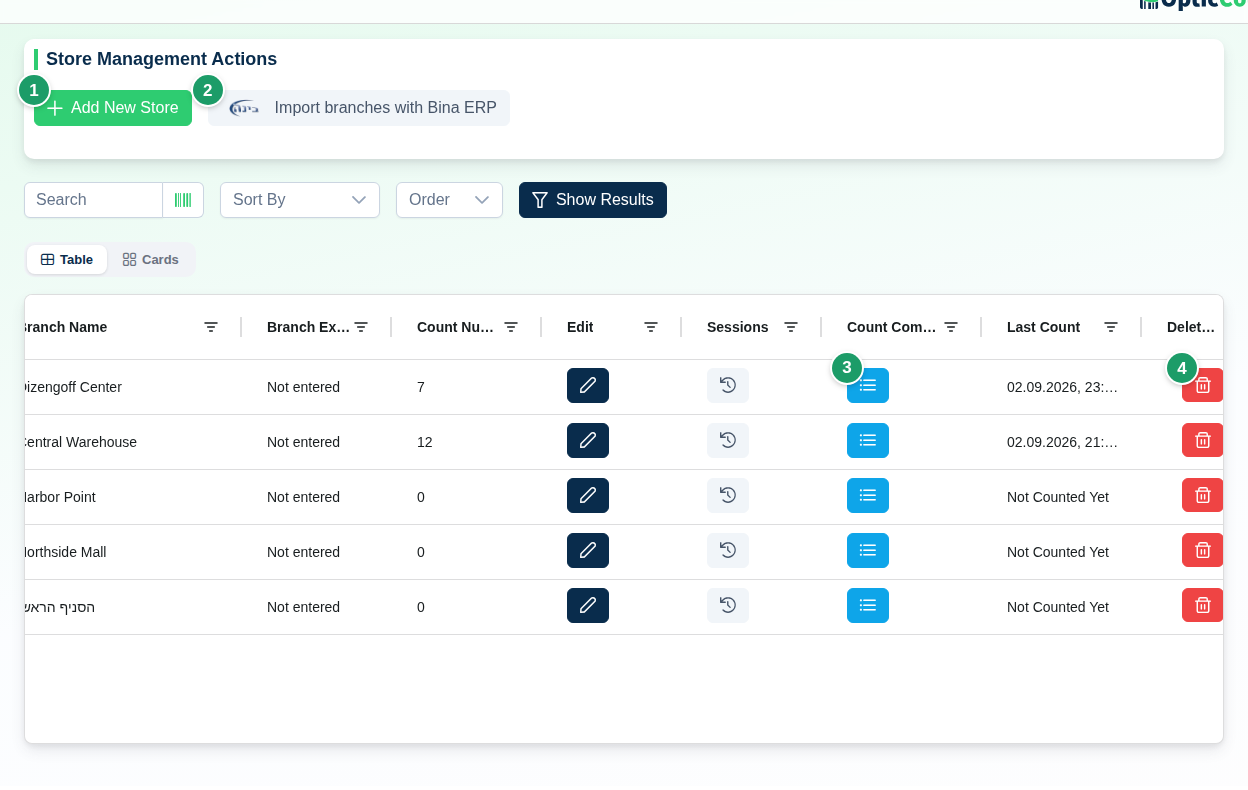The image size is (1248, 790).
Task: Open filter menu for Count Nu… column
Action: click(x=511, y=327)
